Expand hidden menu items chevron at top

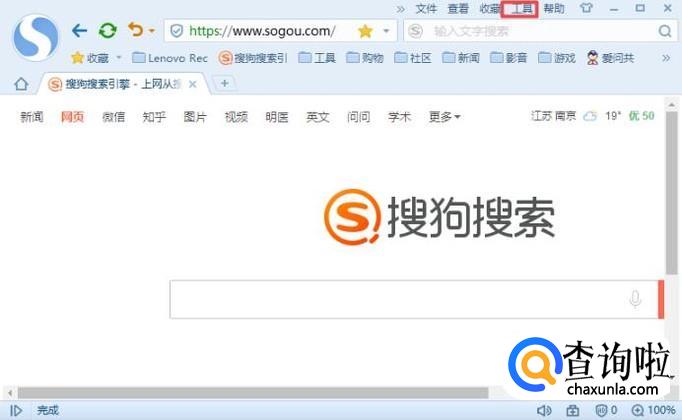(x=401, y=9)
